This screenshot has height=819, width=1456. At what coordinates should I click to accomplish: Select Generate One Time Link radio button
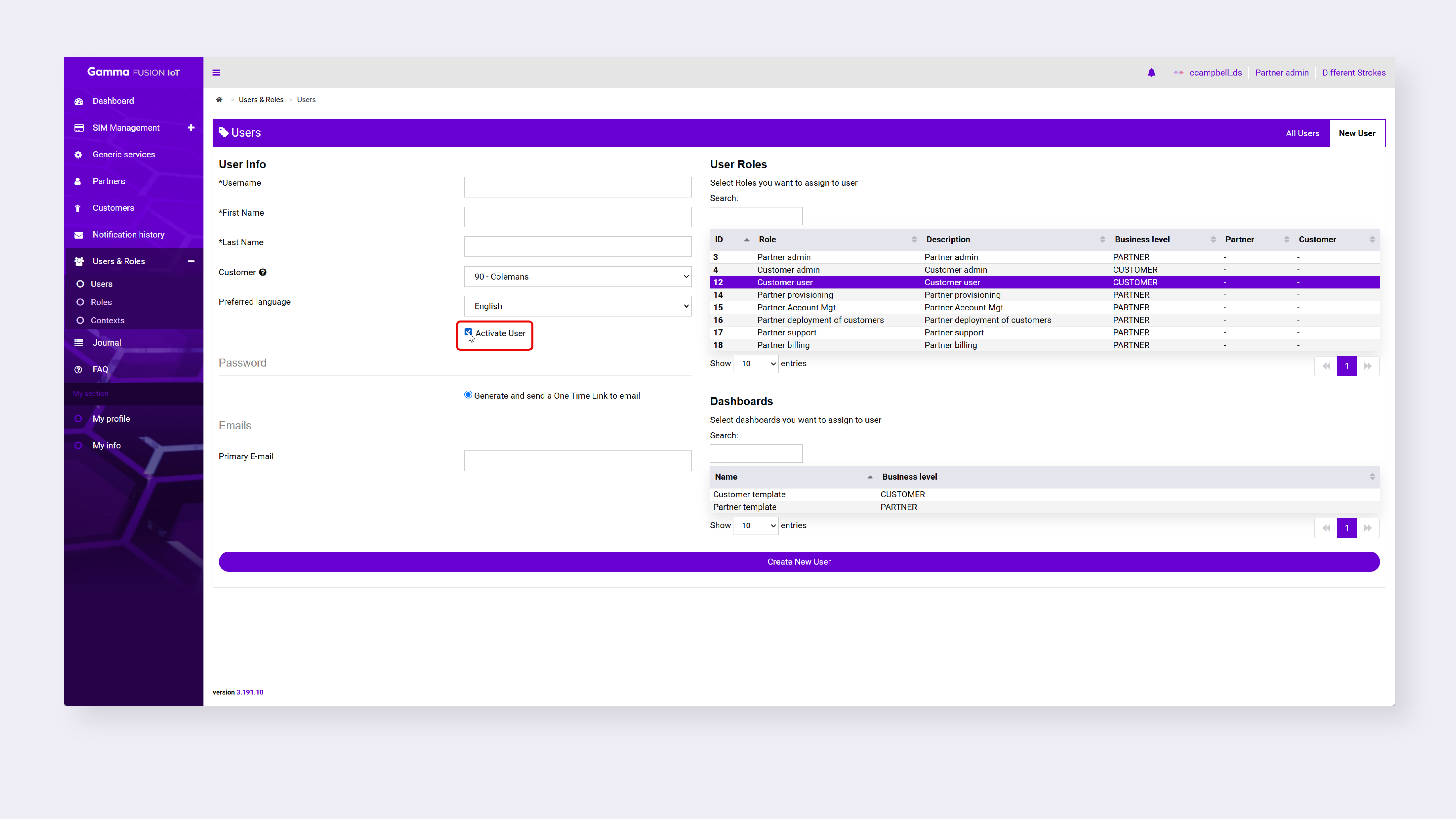click(x=468, y=395)
